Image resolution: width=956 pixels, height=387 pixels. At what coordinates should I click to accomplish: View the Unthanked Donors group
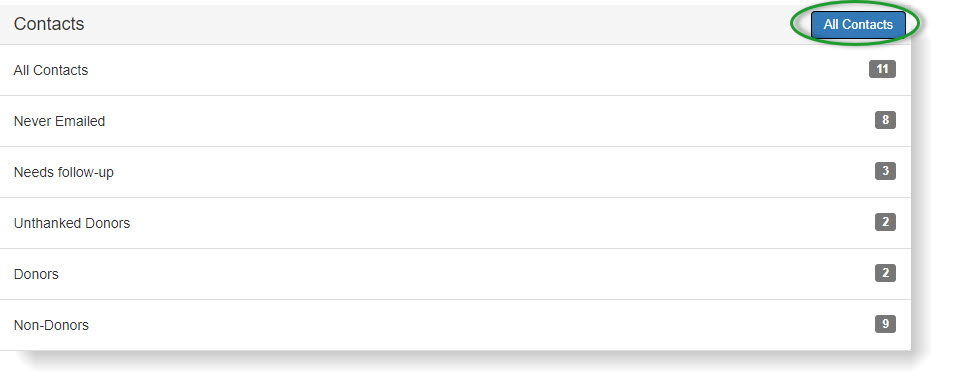[455, 224]
